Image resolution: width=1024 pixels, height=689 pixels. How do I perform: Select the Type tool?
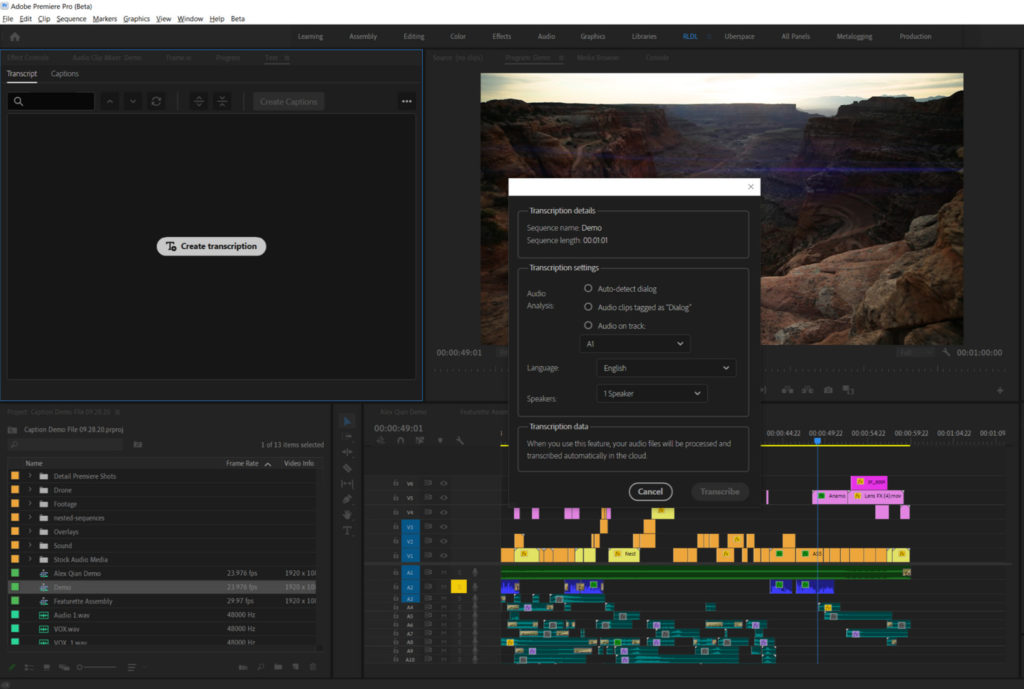[347, 531]
